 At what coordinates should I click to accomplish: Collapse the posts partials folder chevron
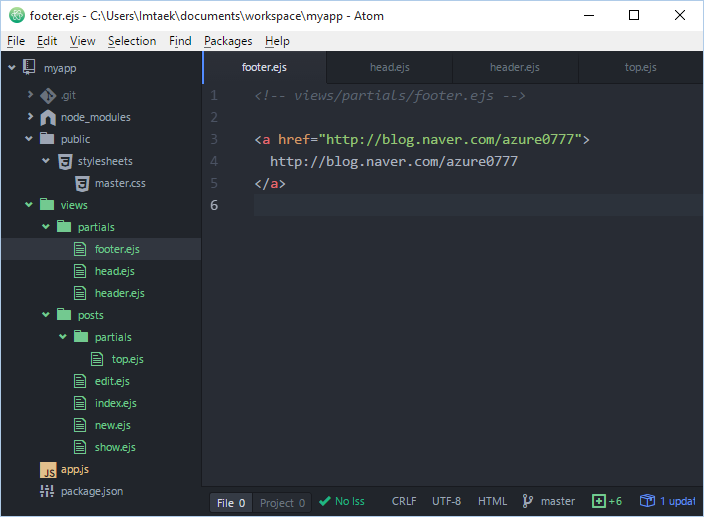[63, 337]
